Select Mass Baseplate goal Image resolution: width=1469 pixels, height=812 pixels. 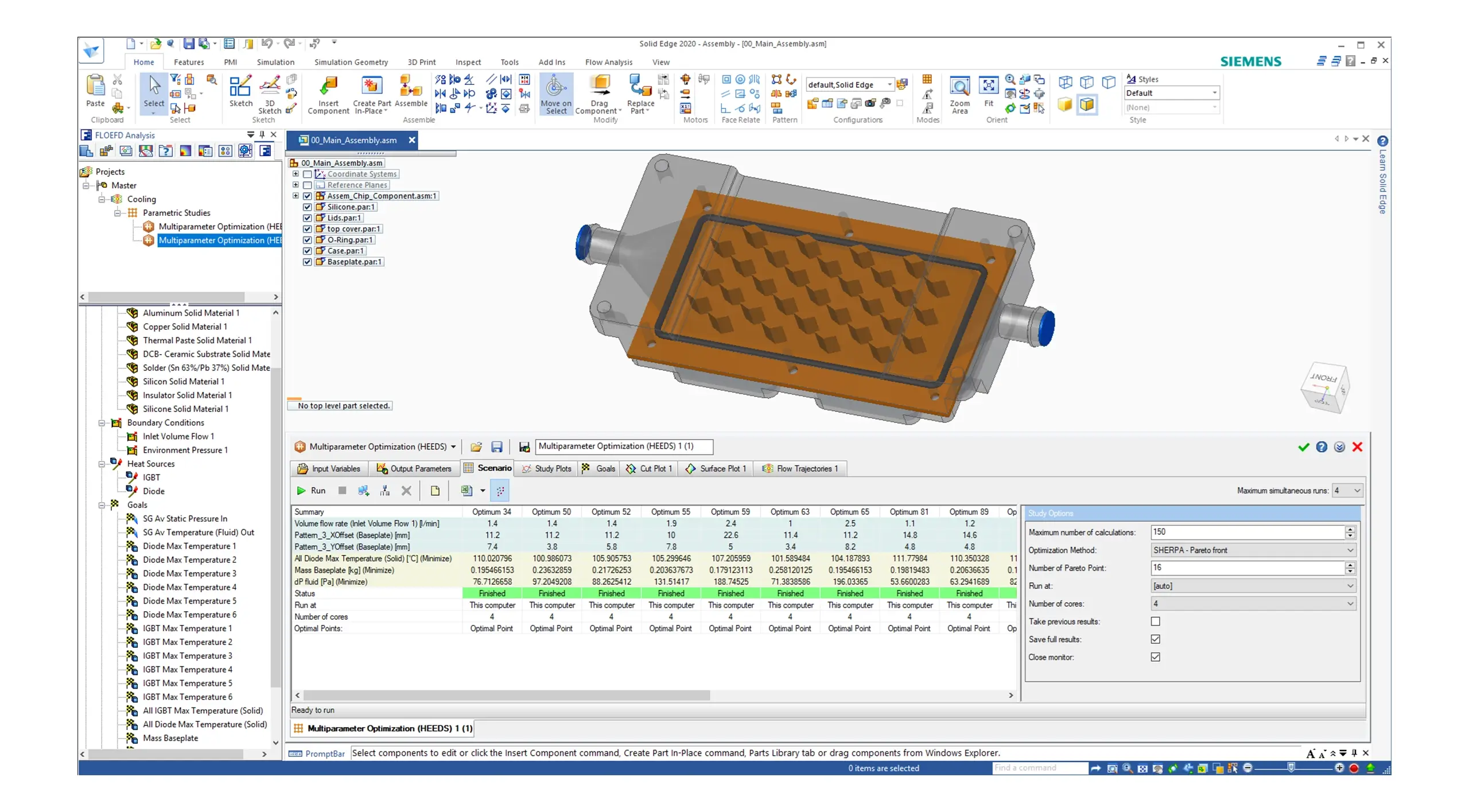point(170,739)
